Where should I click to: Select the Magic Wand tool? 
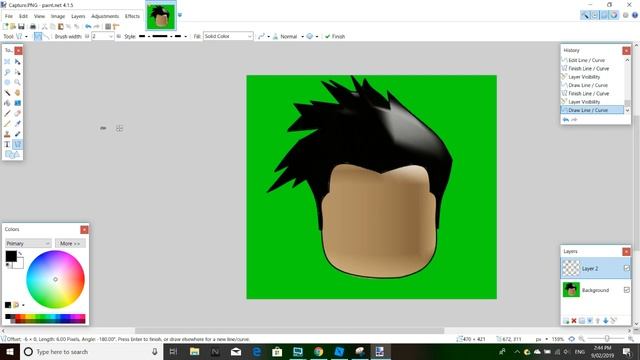[7, 93]
